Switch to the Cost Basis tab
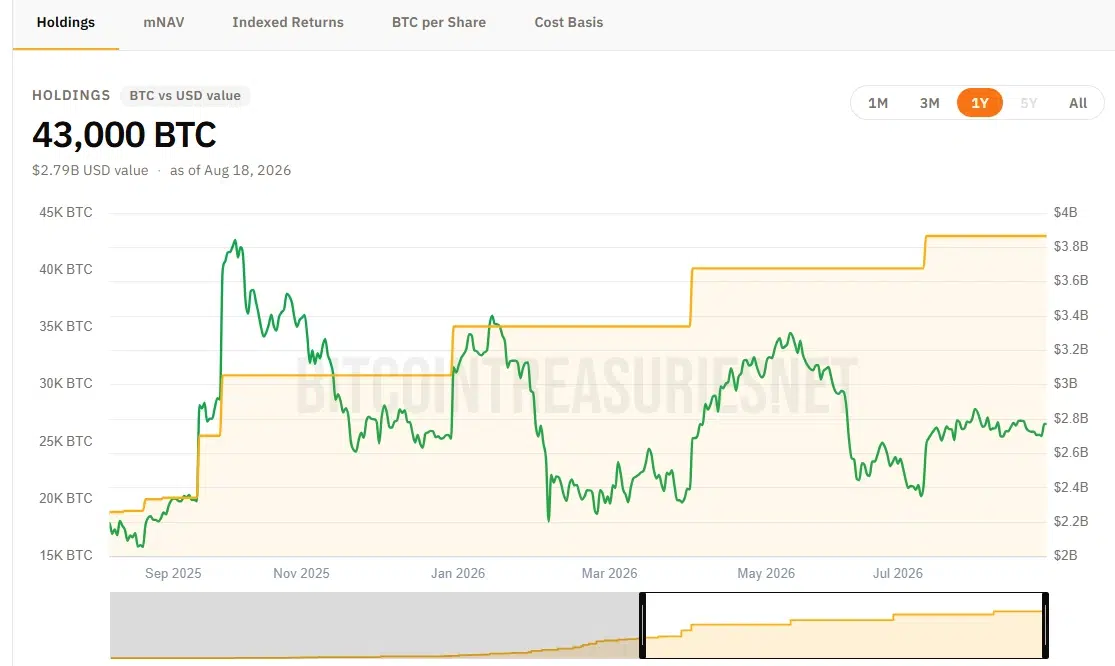Image resolution: width=1115 pixels, height=666 pixels. [x=569, y=23]
